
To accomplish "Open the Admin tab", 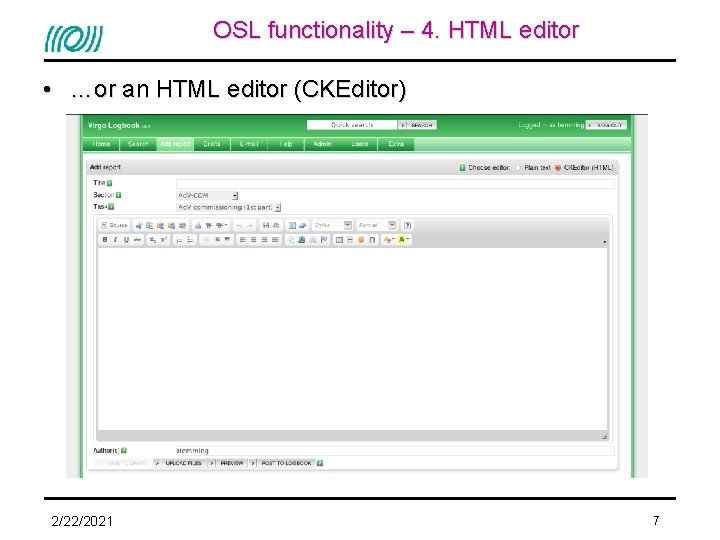I will 322,144.
